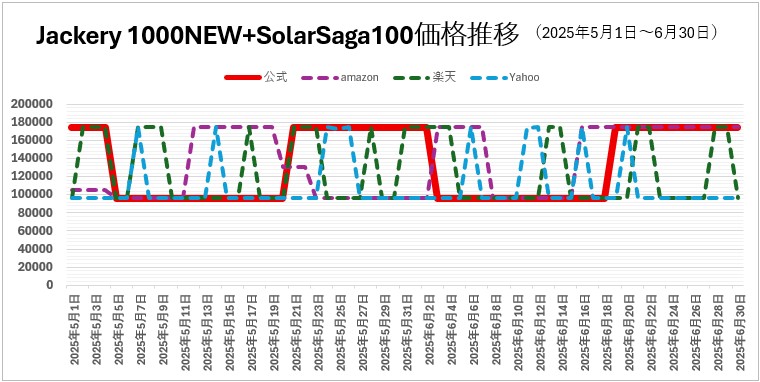This screenshot has width=760, height=382.
Task: Click the 80000 y-axis label
Action: [35, 213]
